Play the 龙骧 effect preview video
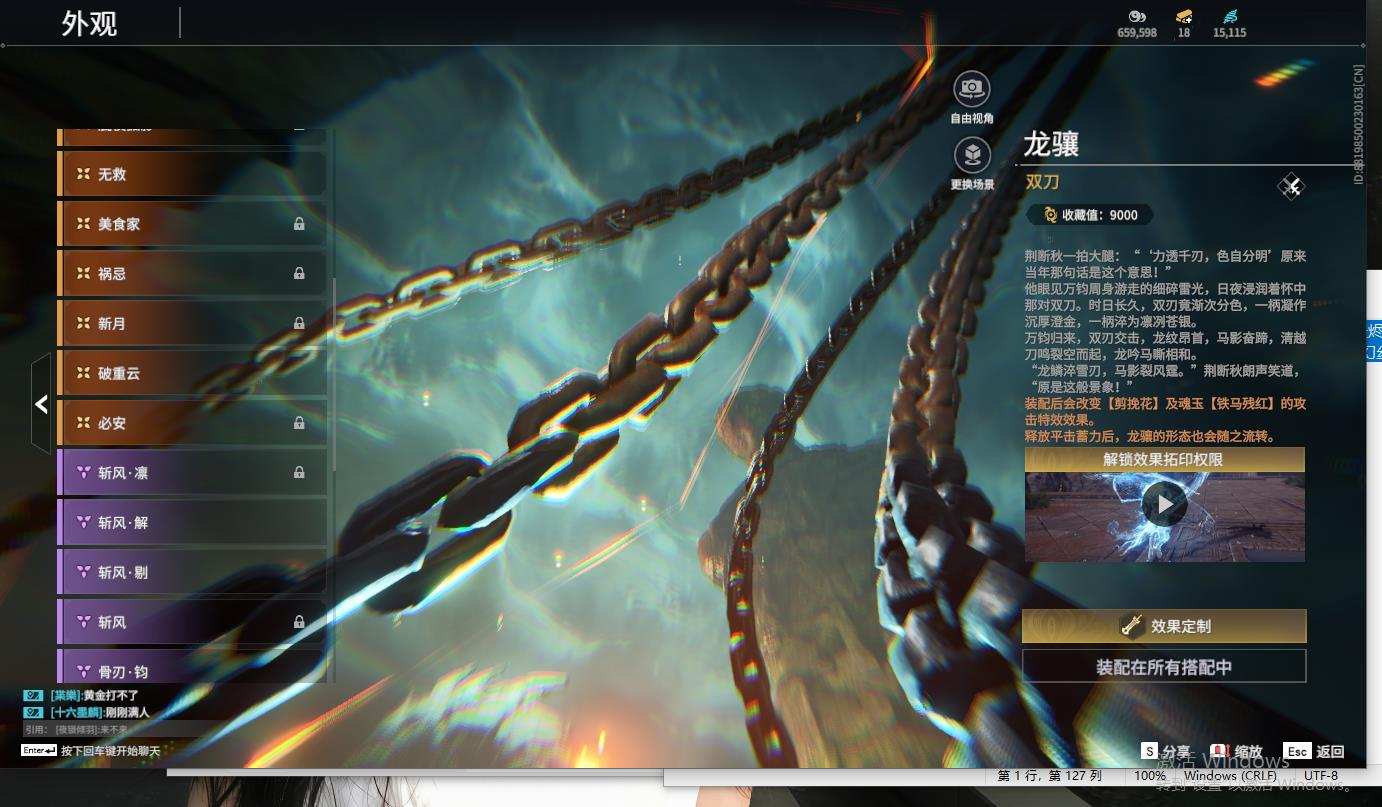Screen dimensions: 1382x807 point(1164,505)
